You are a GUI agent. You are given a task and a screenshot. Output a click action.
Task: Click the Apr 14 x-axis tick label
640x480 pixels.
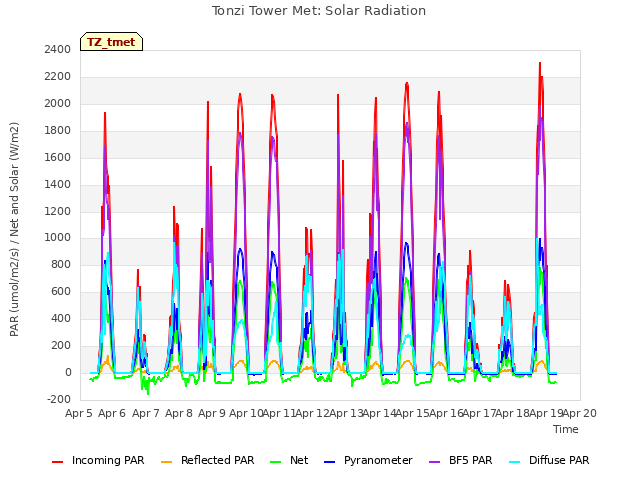pos(379,413)
